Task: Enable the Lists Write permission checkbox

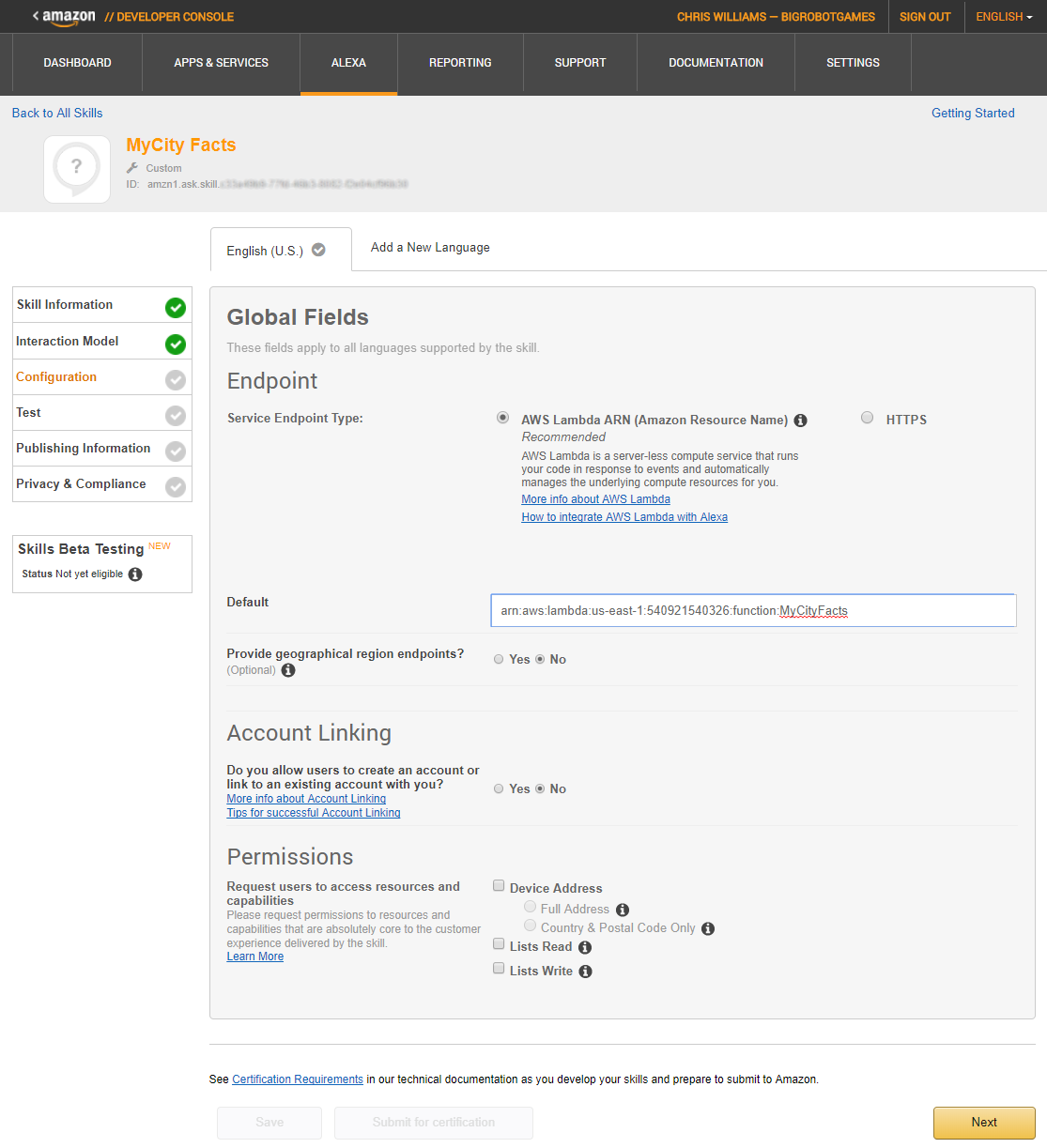Action: [x=499, y=968]
